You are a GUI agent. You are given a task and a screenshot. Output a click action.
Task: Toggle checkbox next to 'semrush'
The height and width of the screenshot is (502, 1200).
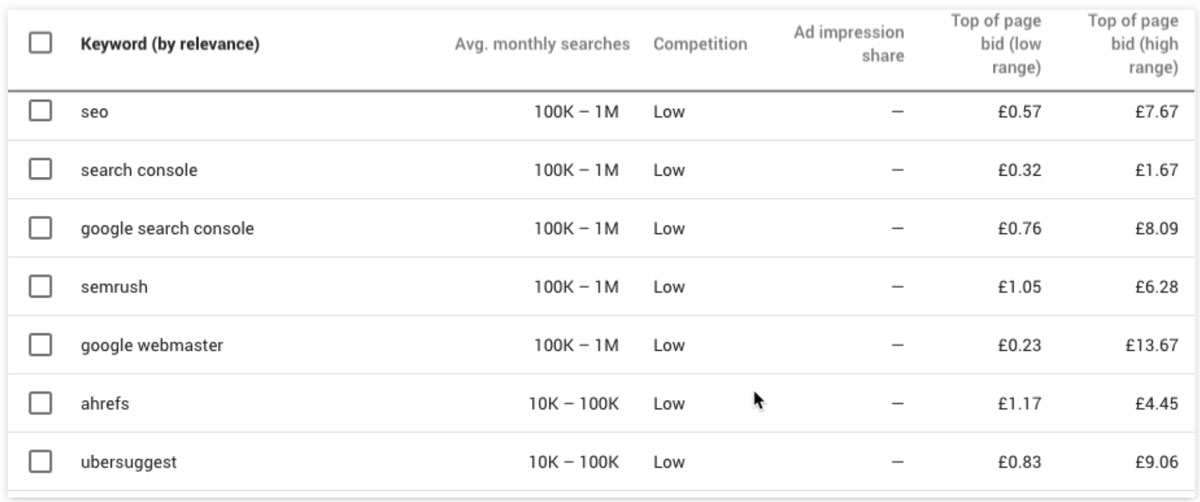[40, 287]
